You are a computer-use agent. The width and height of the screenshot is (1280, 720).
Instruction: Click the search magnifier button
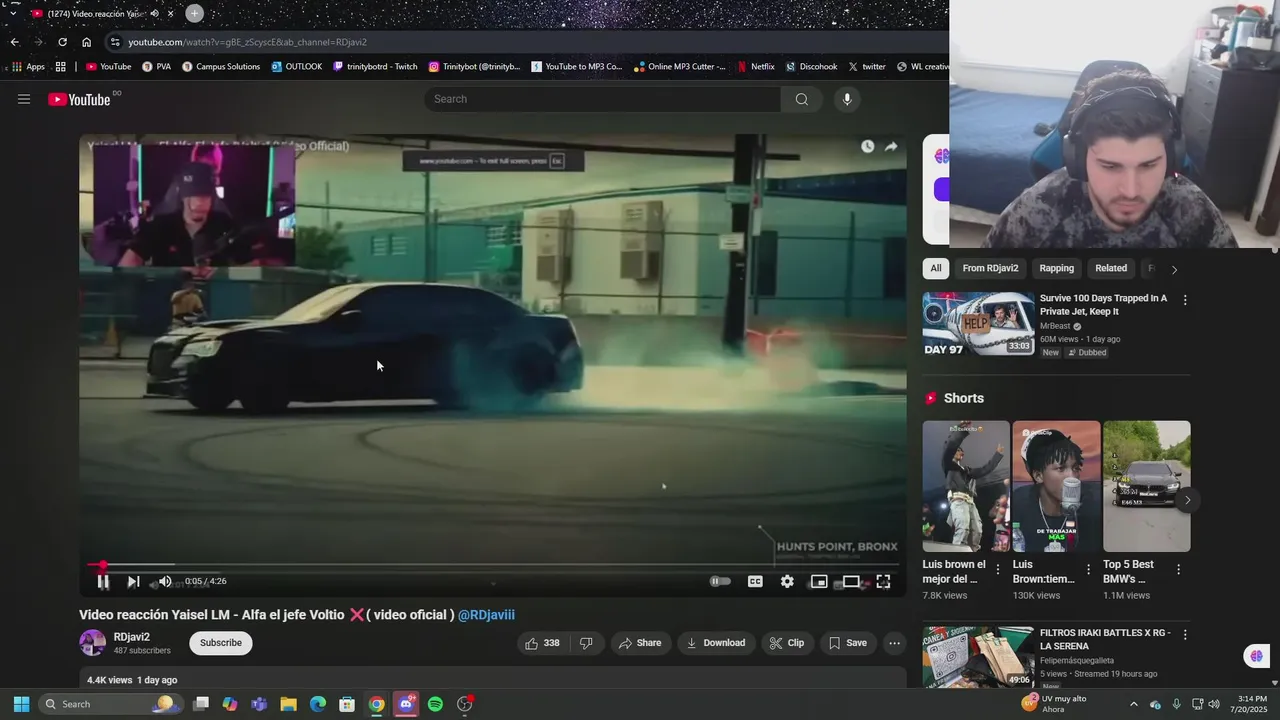802,99
